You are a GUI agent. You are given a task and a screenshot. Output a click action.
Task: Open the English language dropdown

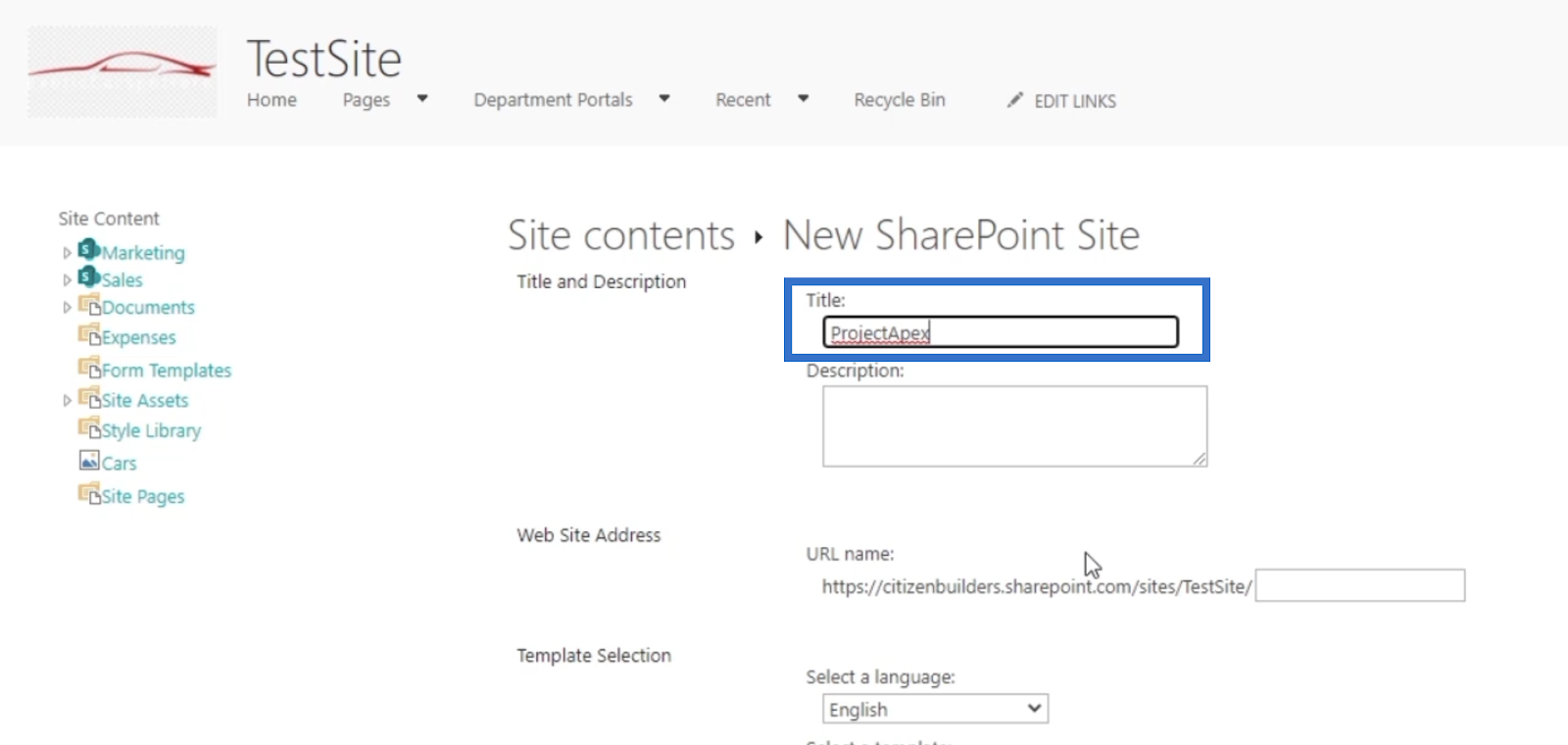coord(935,709)
